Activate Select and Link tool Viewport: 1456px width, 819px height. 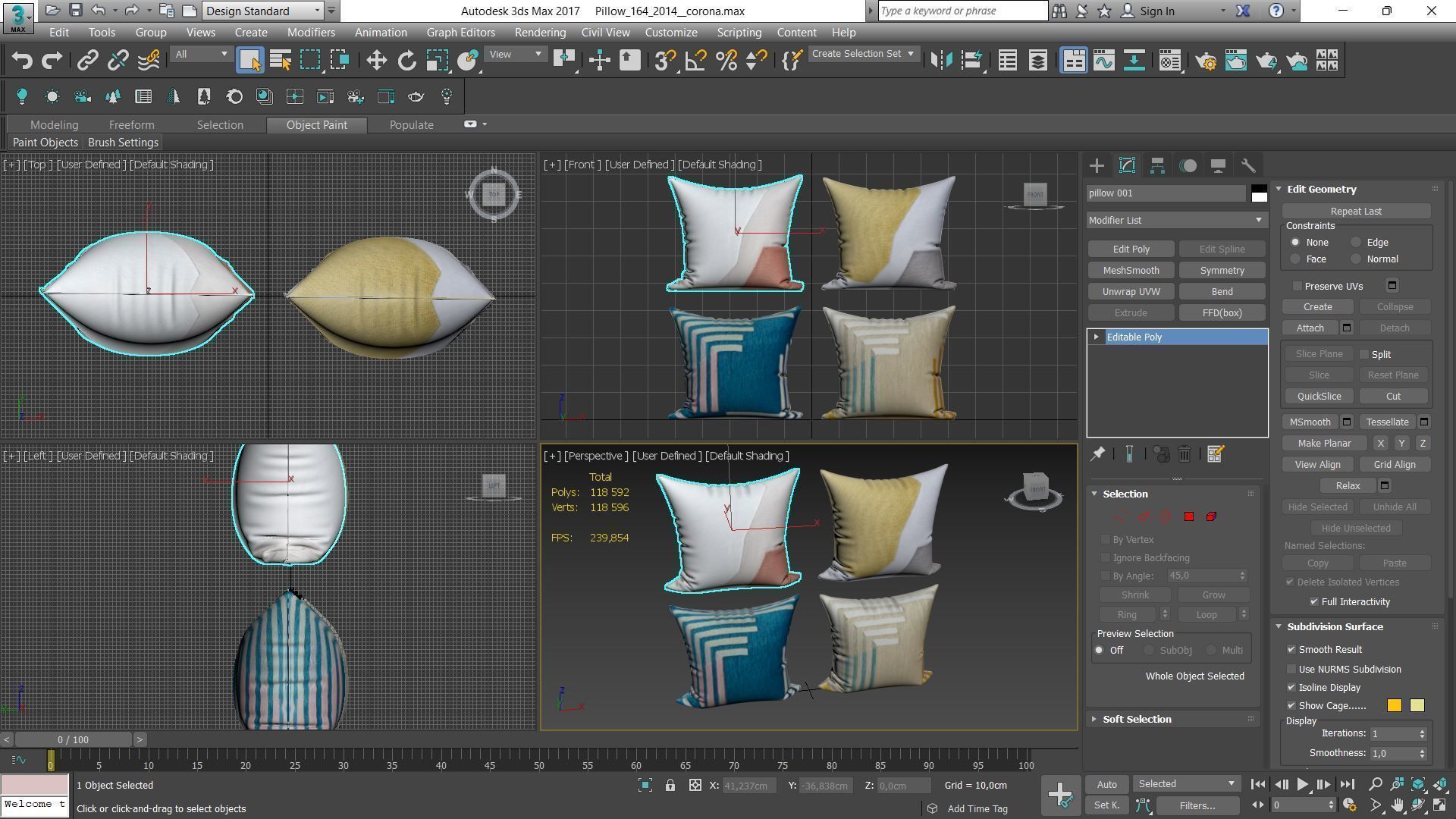87,61
